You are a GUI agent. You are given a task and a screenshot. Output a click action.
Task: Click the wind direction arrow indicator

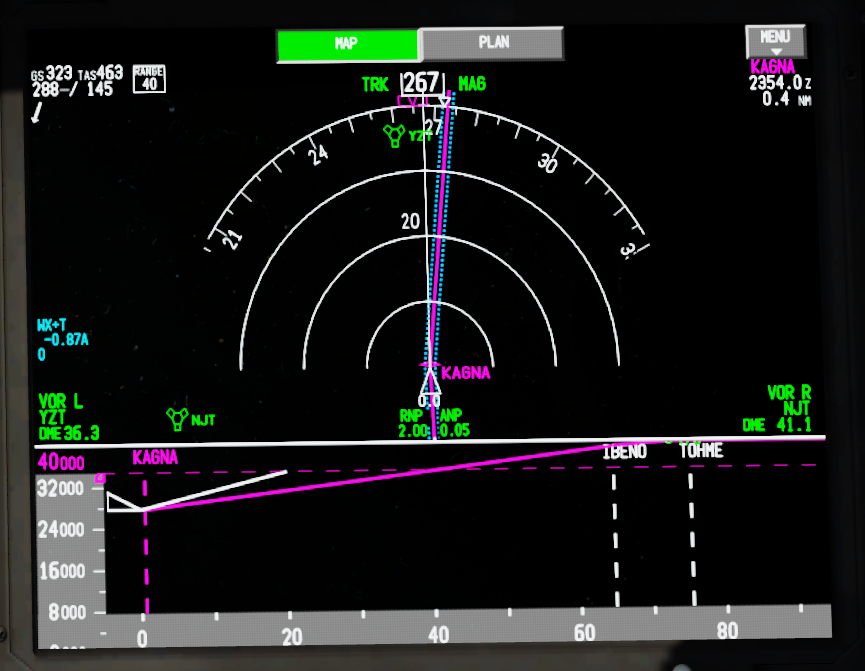pyautogui.click(x=37, y=112)
